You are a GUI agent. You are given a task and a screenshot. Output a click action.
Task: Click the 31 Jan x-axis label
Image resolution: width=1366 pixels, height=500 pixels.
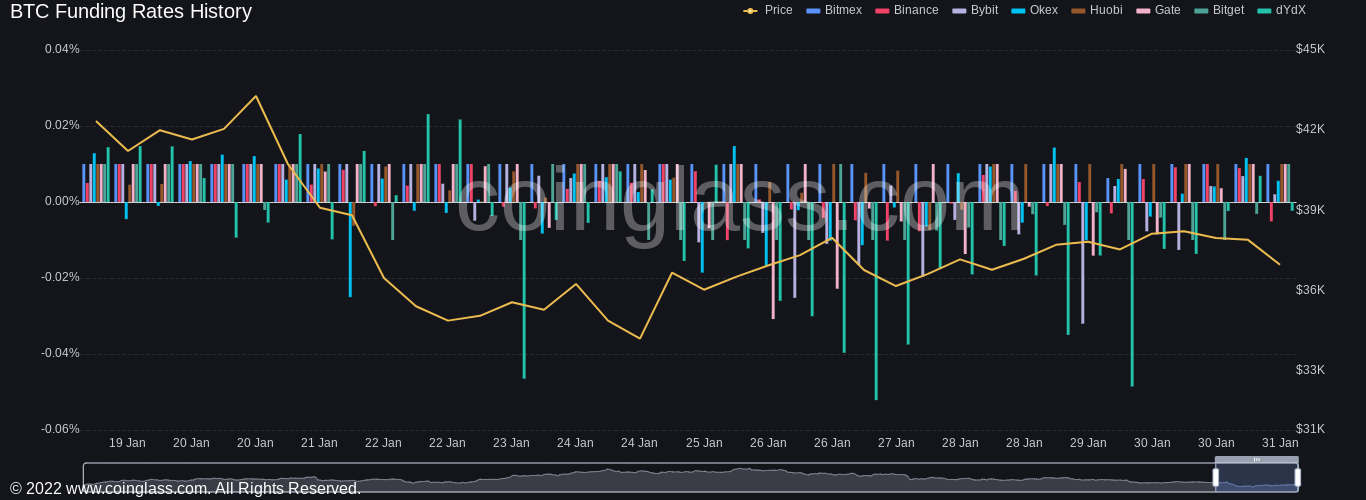point(1280,443)
